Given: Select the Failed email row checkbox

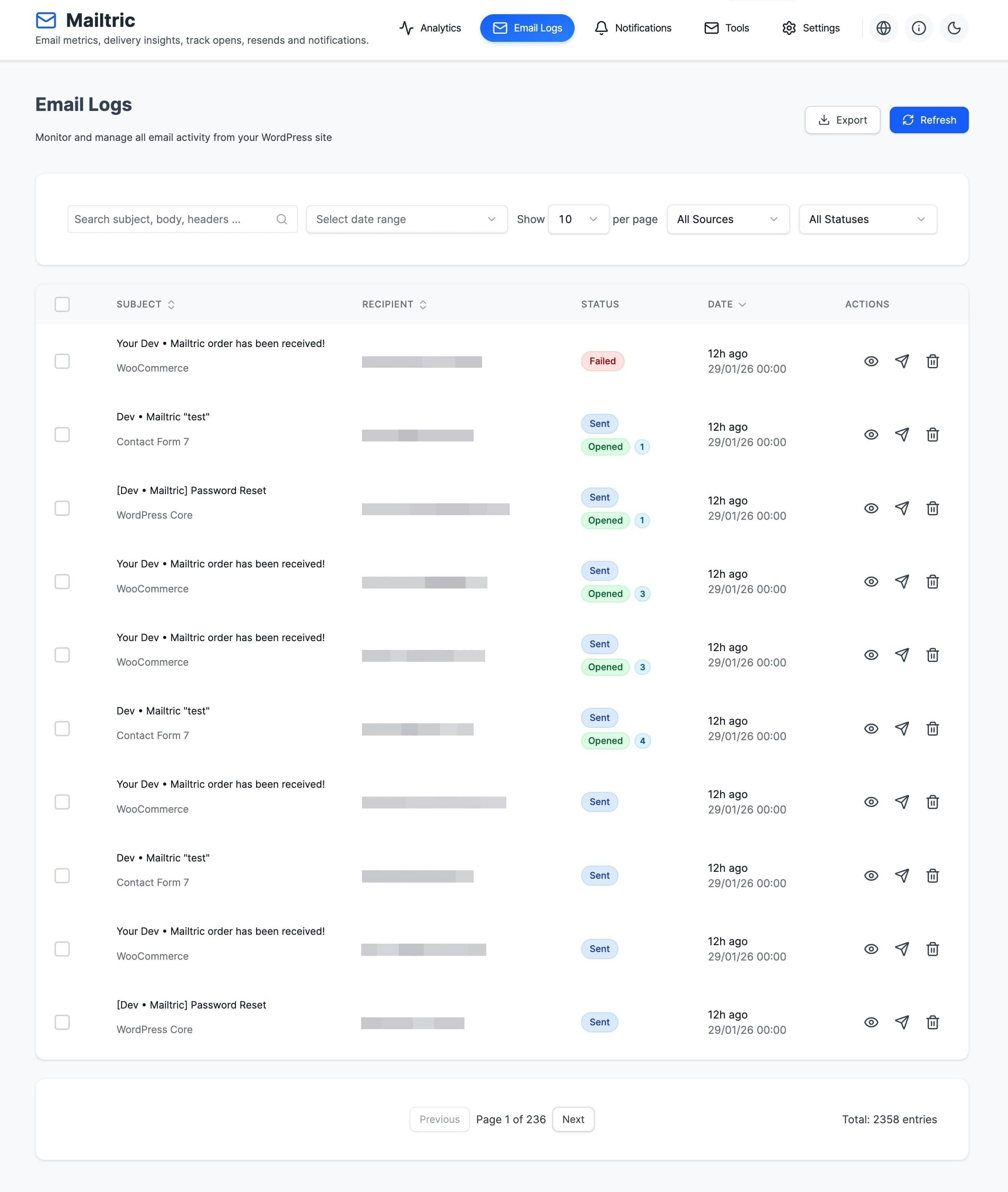Looking at the screenshot, I should point(62,361).
